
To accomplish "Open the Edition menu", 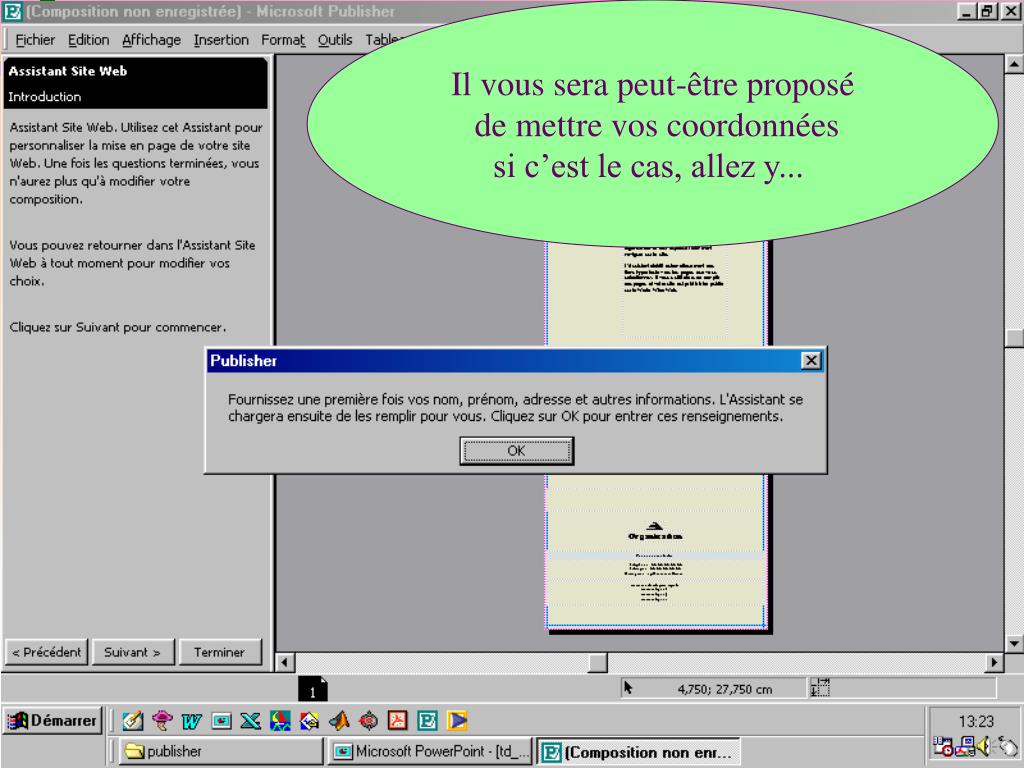I will [88, 40].
